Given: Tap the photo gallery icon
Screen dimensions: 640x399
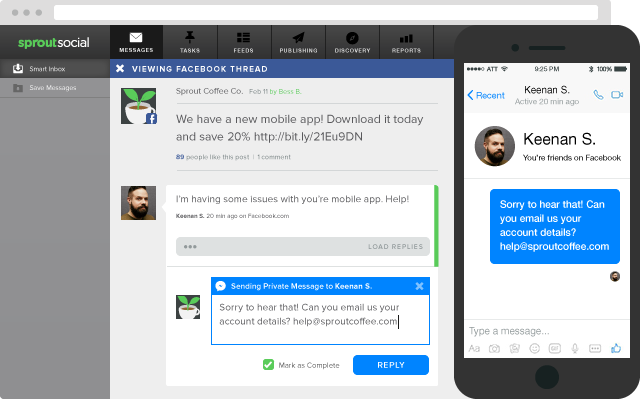Looking at the screenshot, I should coord(515,348).
